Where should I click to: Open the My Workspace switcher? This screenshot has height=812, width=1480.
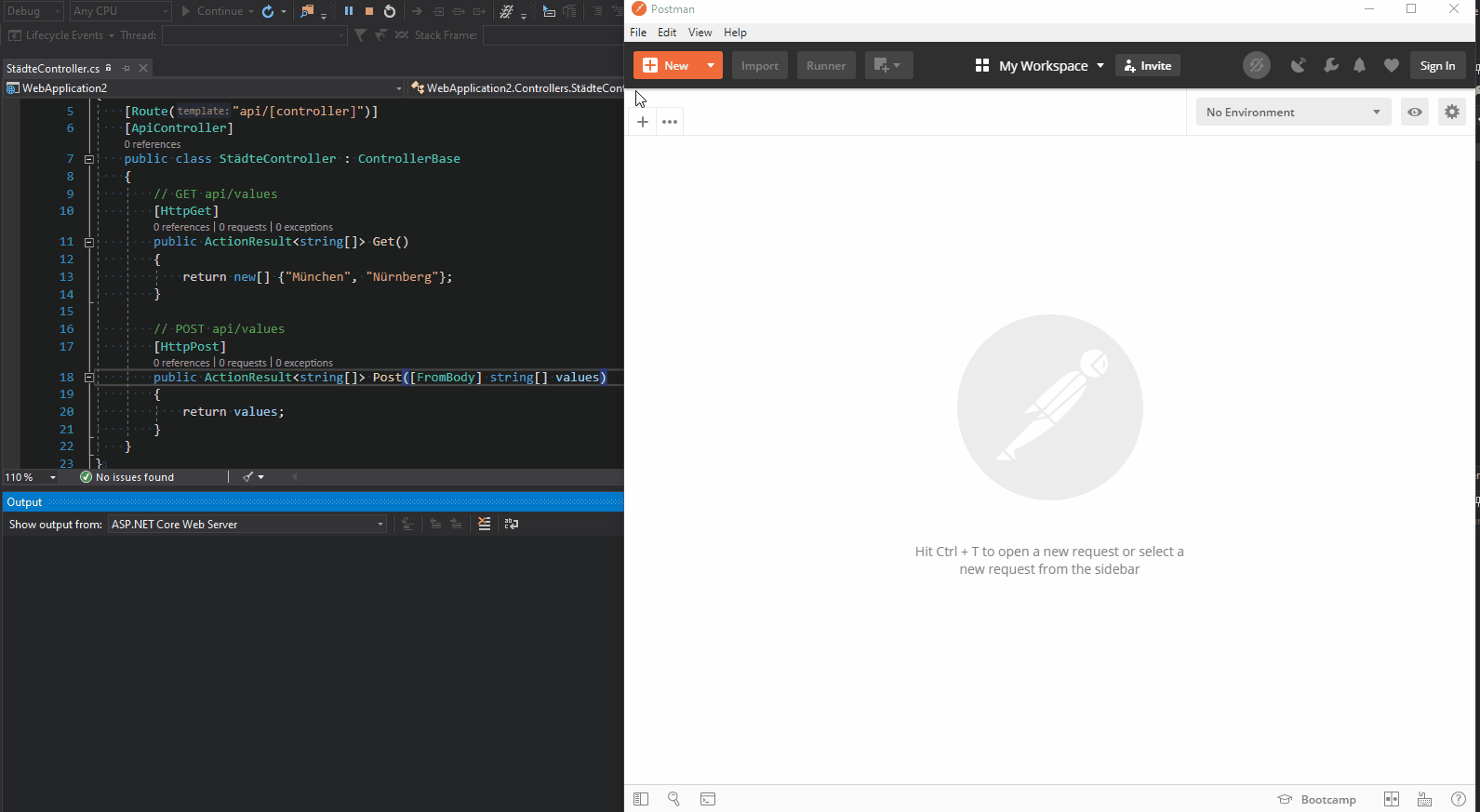click(x=1040, y=65)
